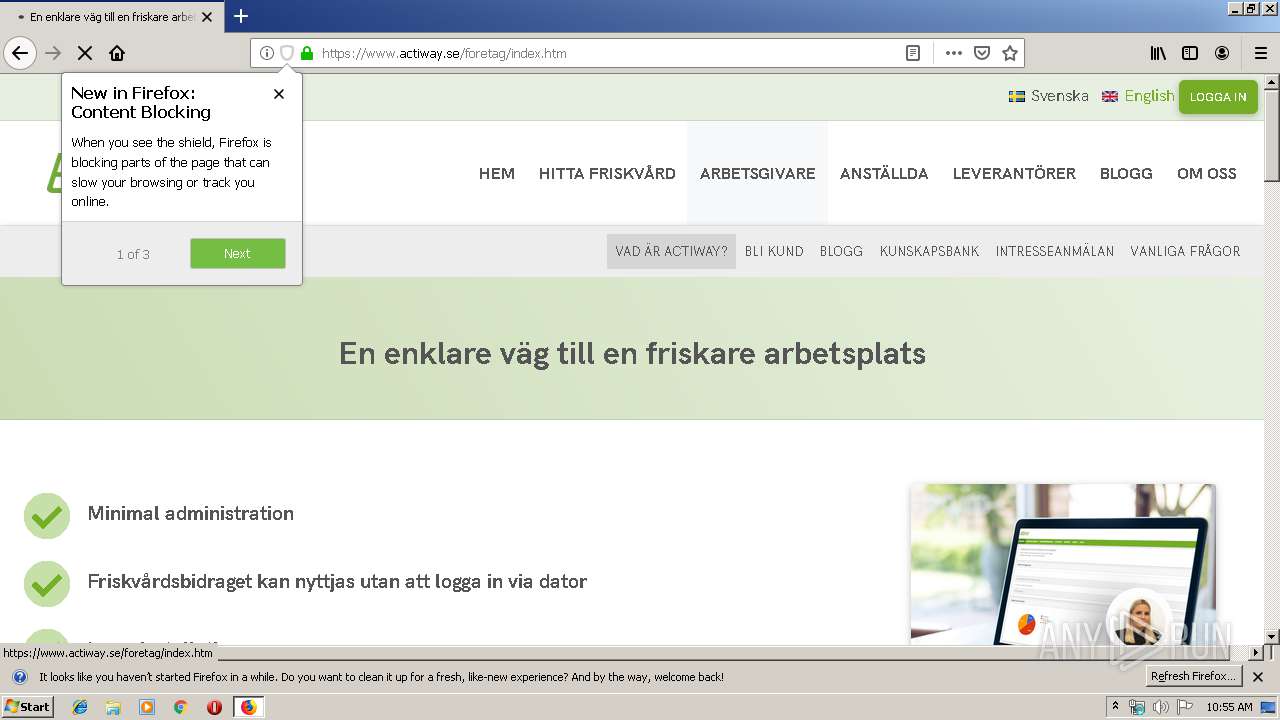
Task: Click the network tray icon
Action: point(1137,707)
